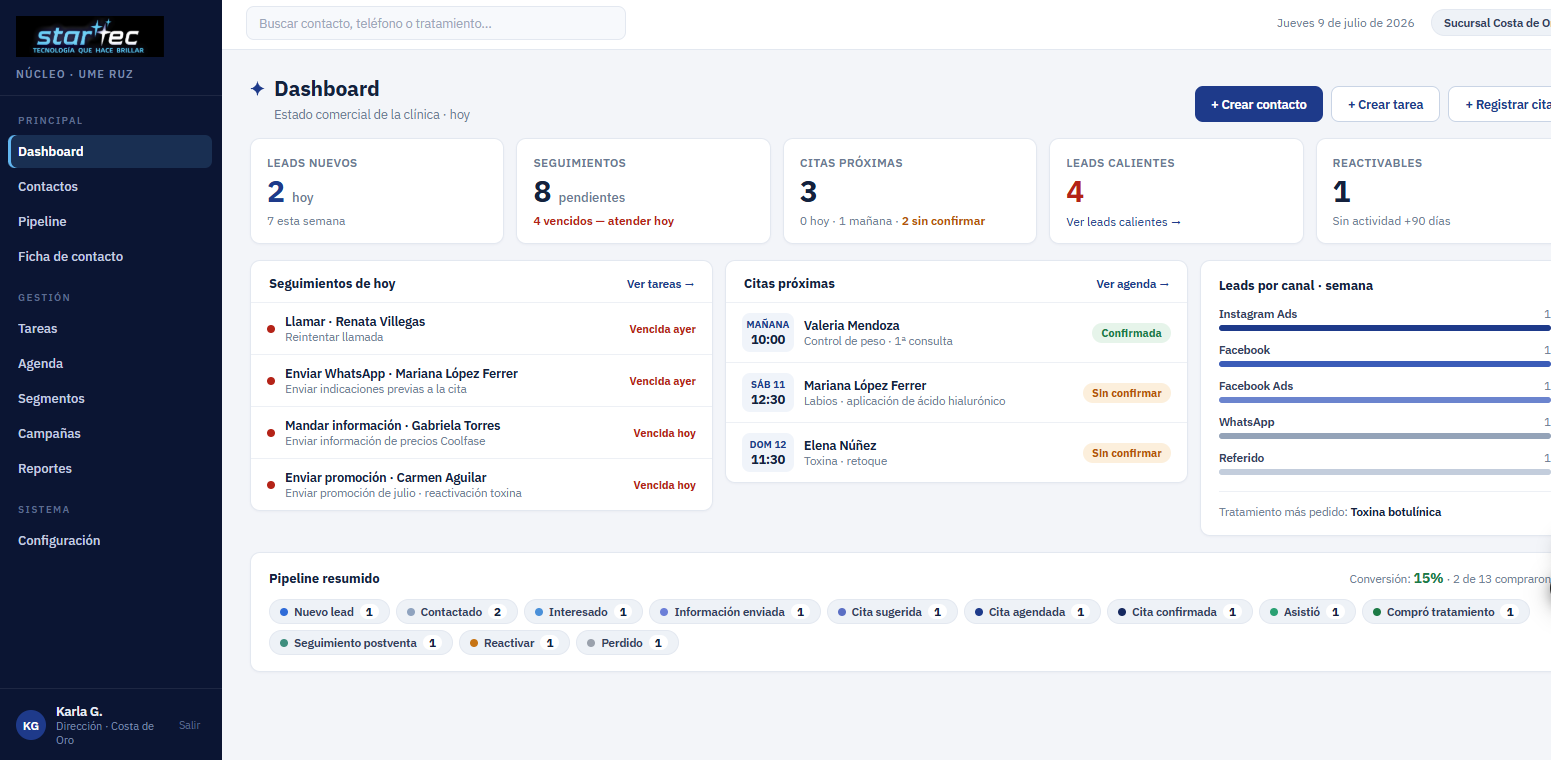Click the Star Tec logo image

click(x=90, y=36)
